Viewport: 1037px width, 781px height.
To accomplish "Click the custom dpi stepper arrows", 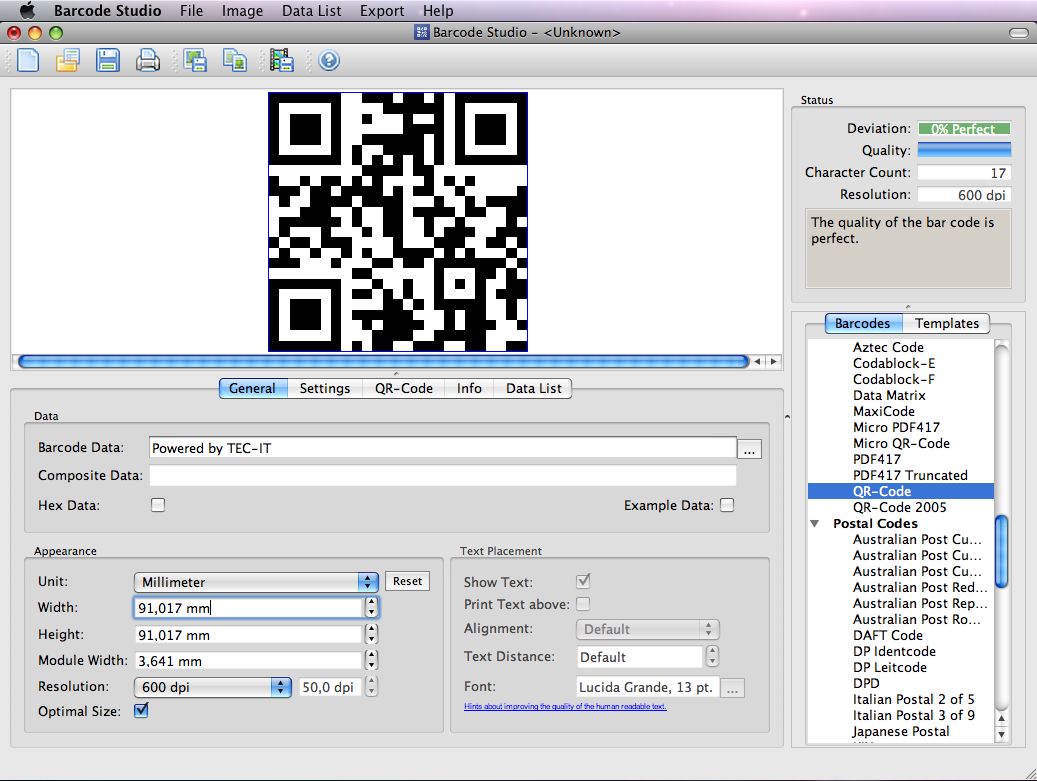I will [x=372, y=686].
